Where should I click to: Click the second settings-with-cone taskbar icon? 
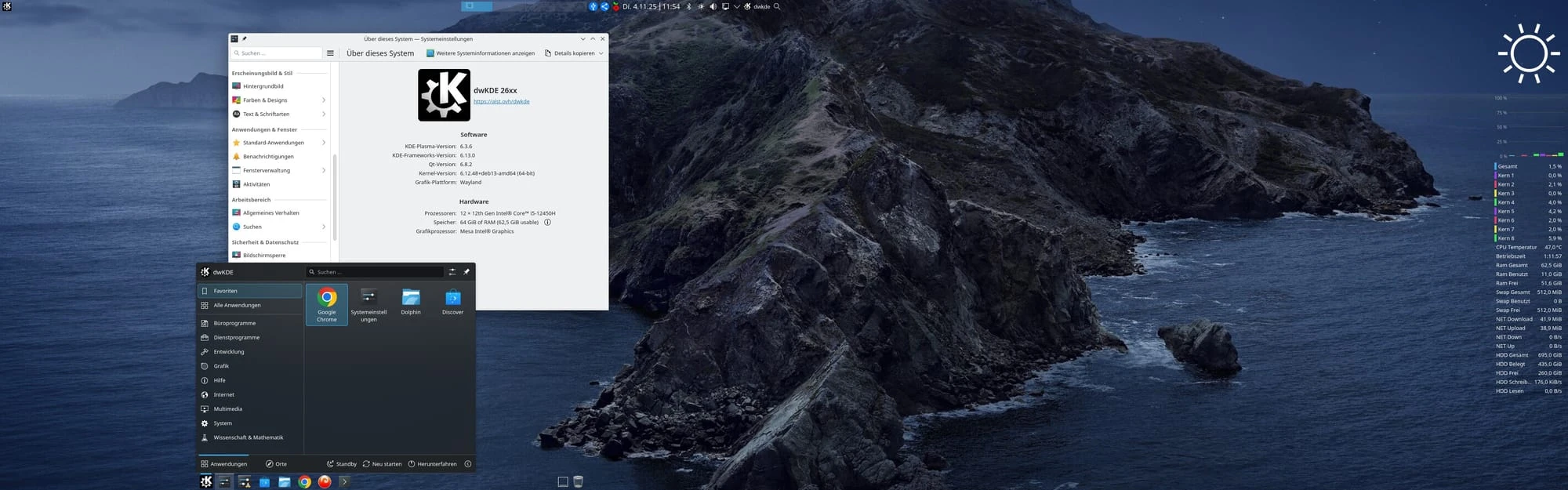coord(245,481)
